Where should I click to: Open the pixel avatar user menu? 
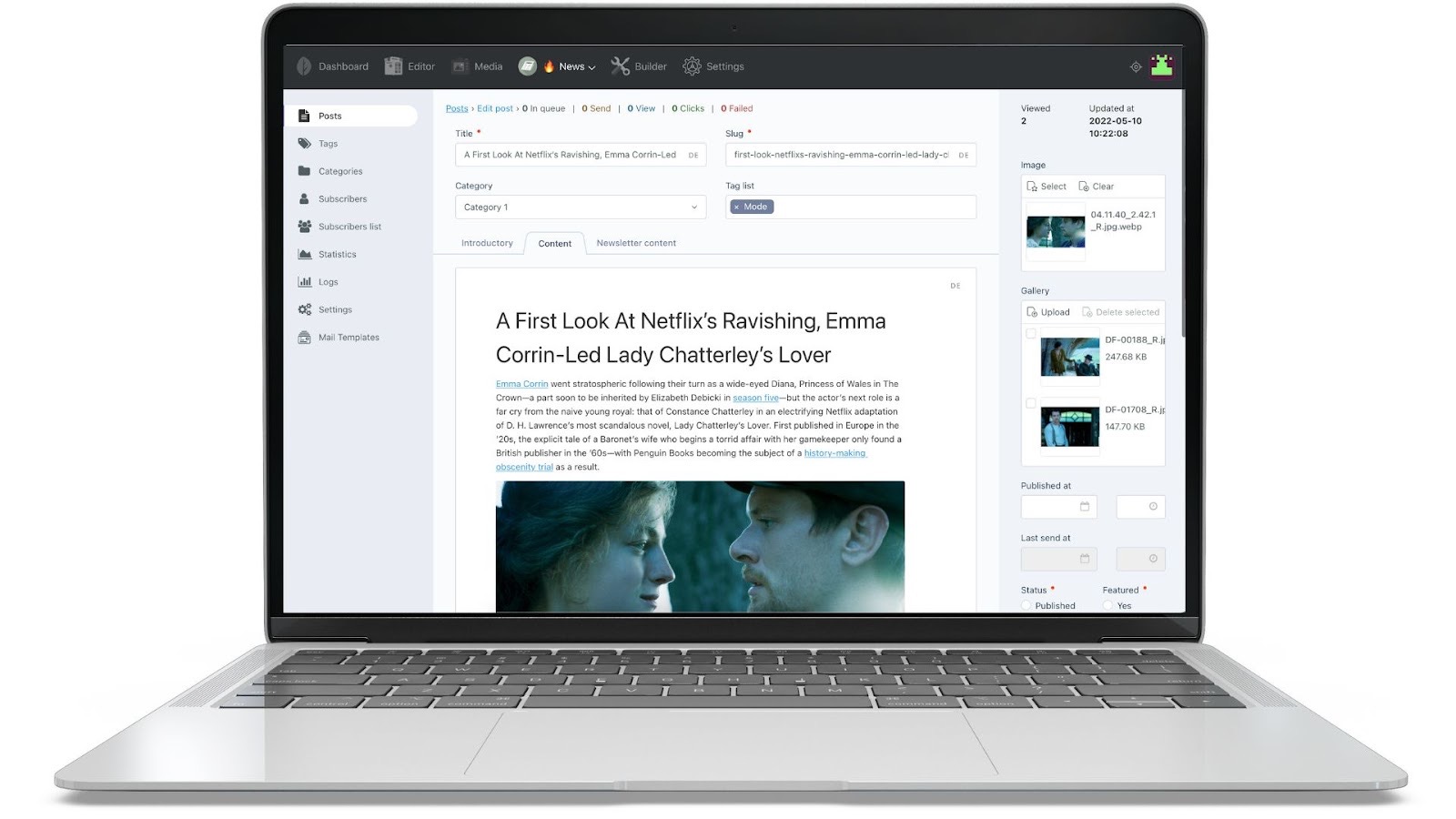(1162, 66)
